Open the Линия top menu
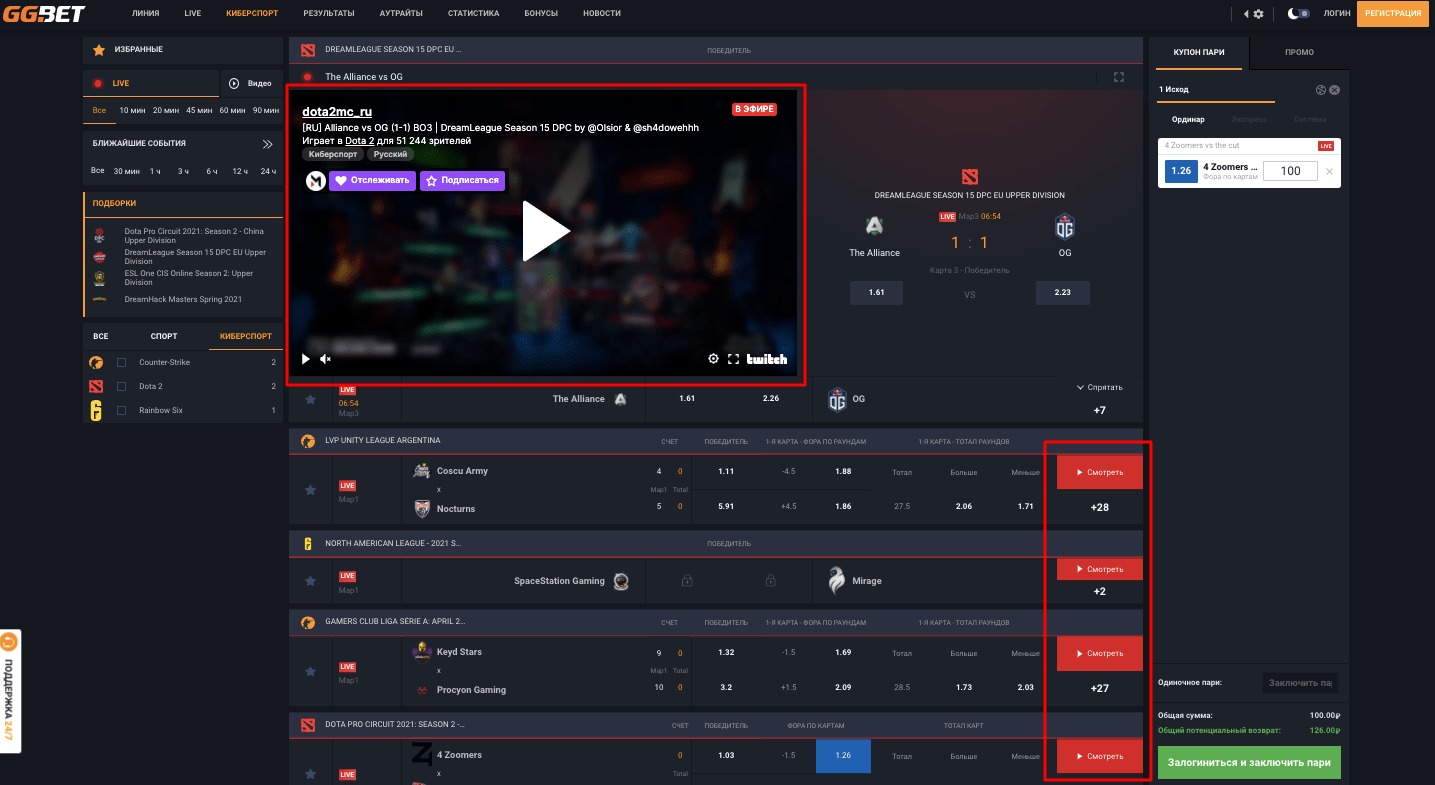 tap(148, 14)
